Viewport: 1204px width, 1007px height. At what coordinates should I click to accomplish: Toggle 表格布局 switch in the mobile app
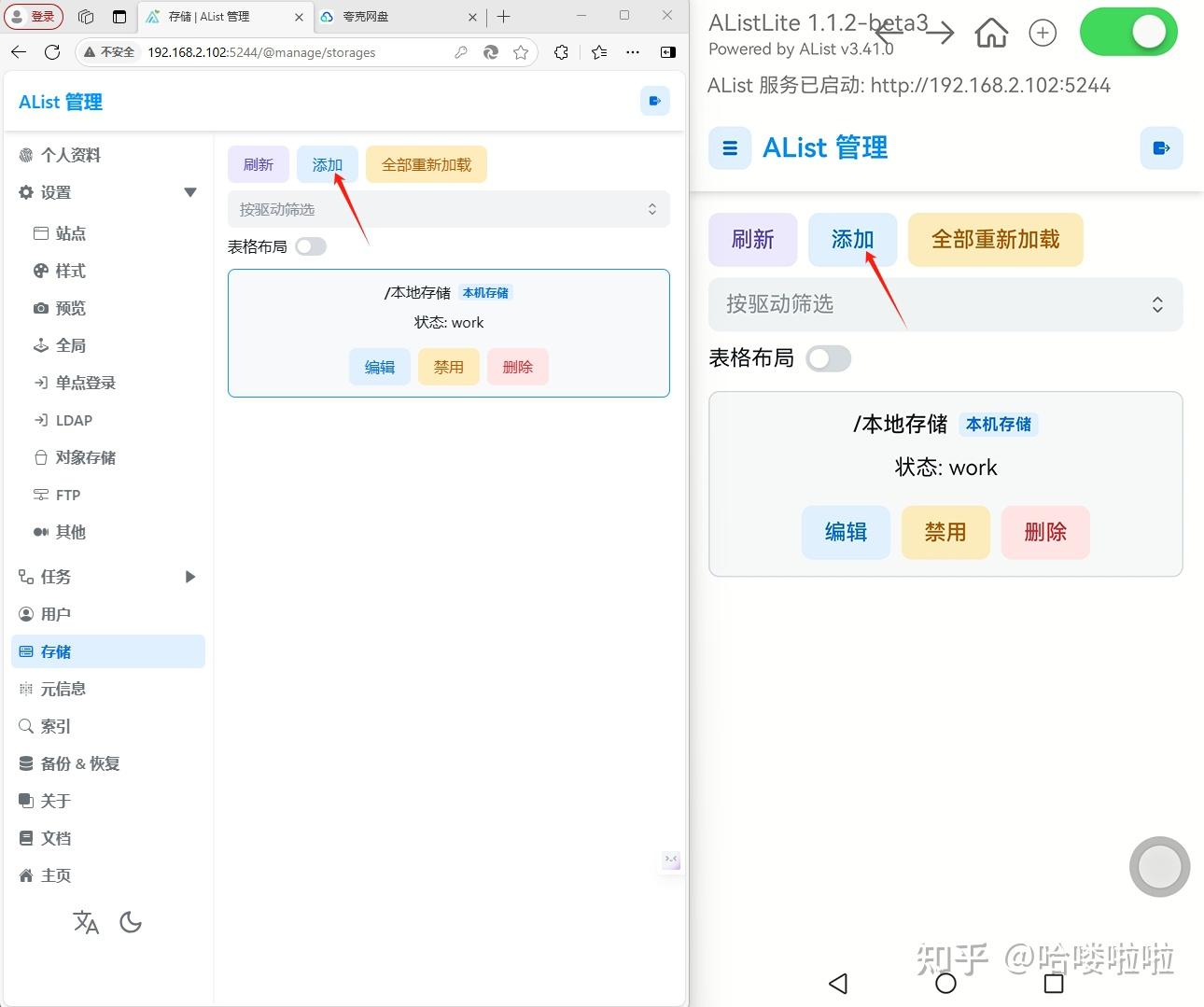(828, 358)
